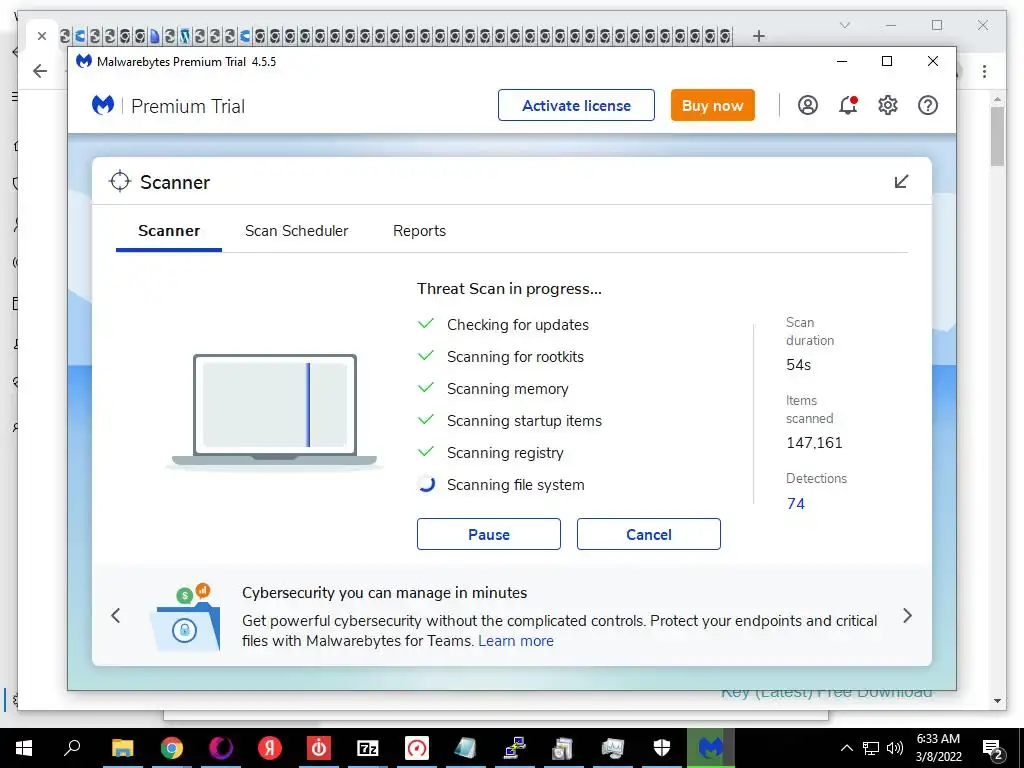Maximize the Malwarebytes window

pyautogui.click(x=887, y=61)
